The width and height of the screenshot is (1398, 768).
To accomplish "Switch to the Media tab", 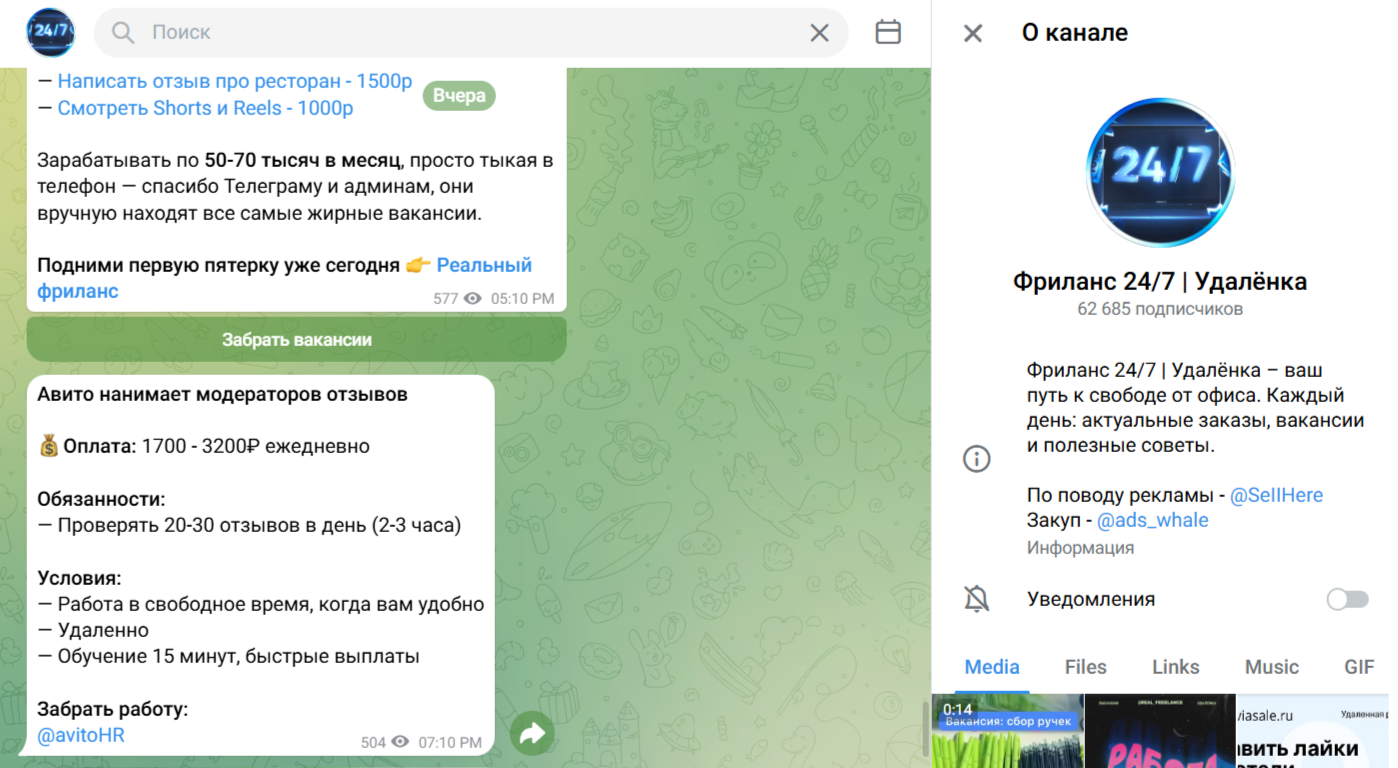I will point(991,667).
